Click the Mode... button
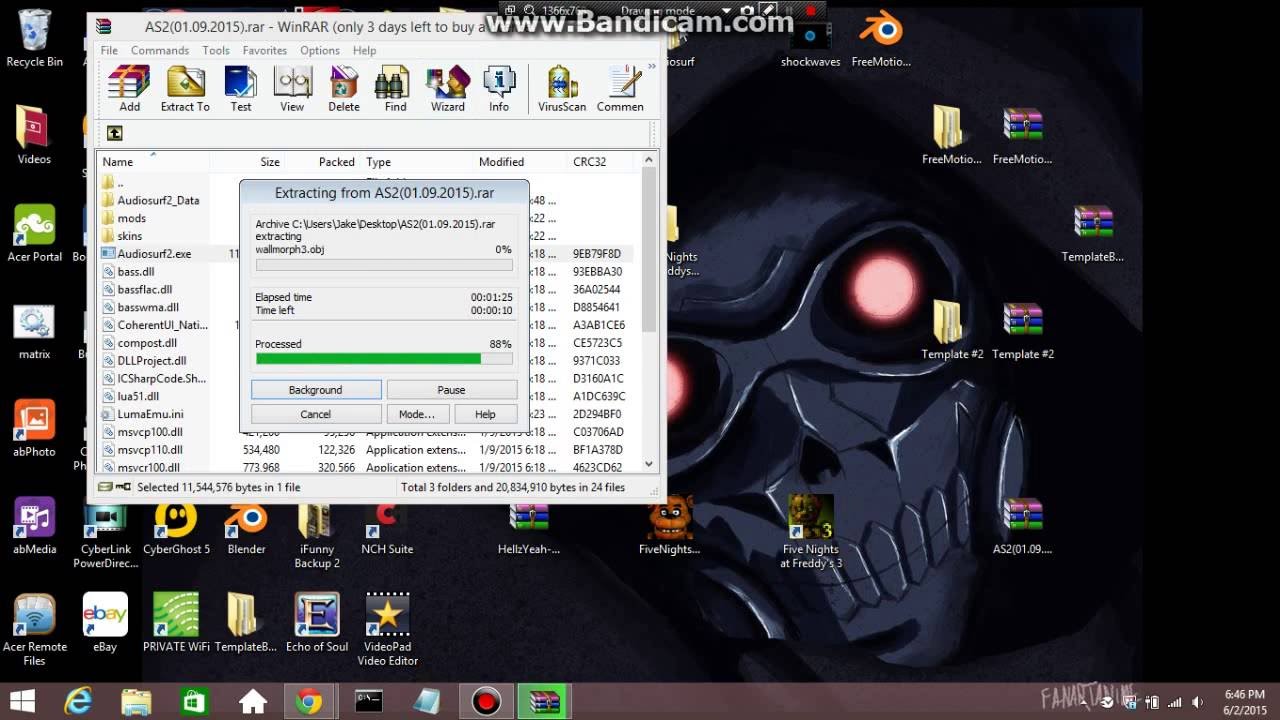Viewport: 1280px width, 720px height. point(417,414)
